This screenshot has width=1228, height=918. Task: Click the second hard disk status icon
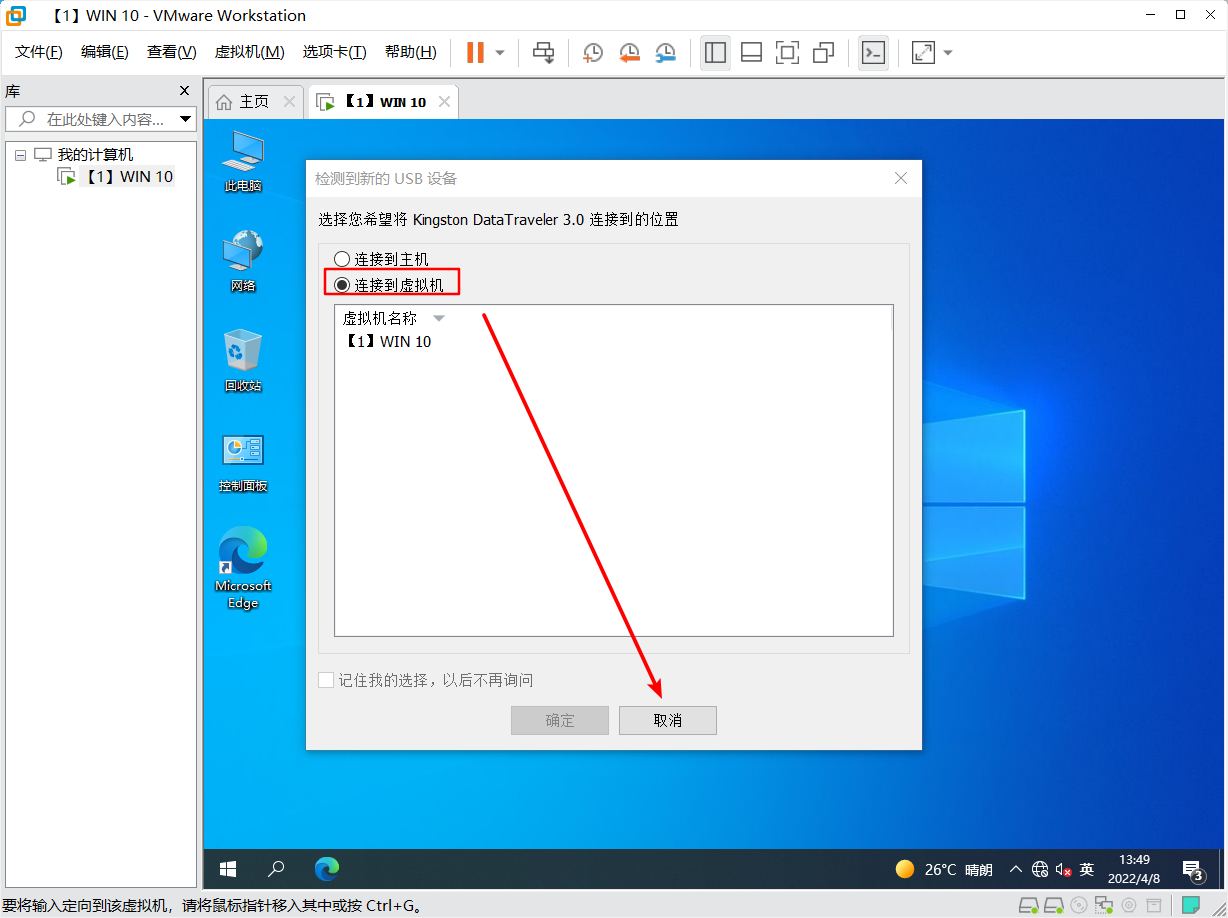(x=1054, y=905)
